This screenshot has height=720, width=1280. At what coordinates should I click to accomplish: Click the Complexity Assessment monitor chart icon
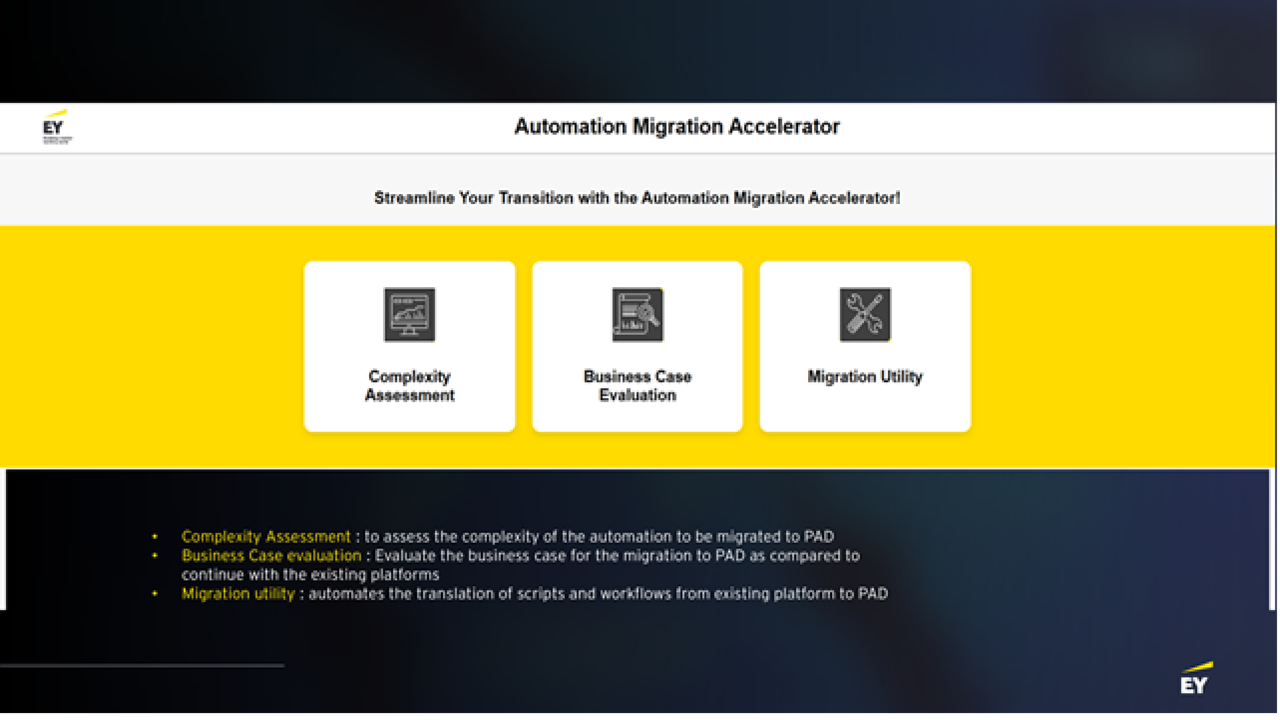click(409, 315)
